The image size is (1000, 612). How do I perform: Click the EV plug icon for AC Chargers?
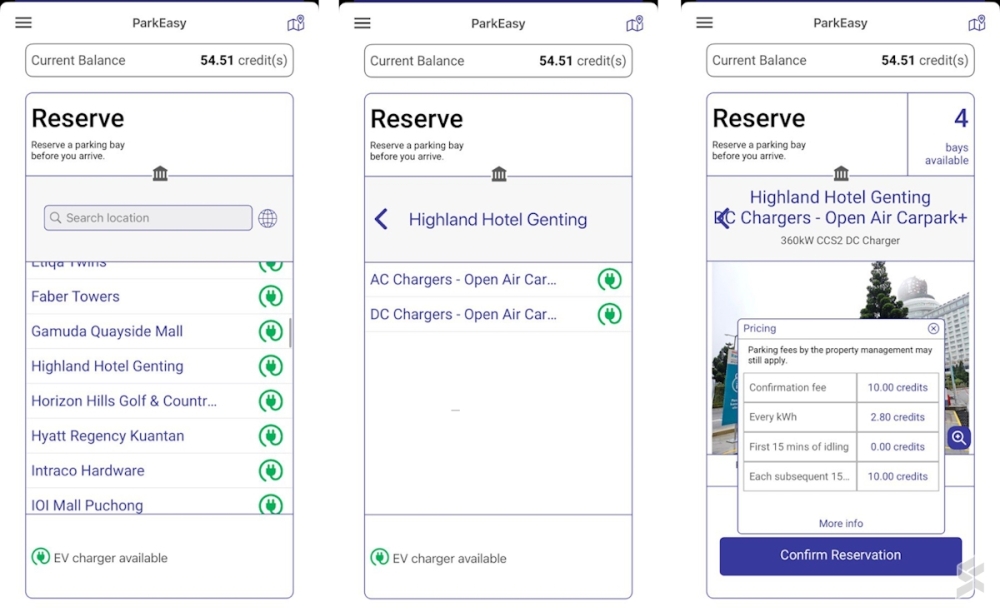[610, 280]
